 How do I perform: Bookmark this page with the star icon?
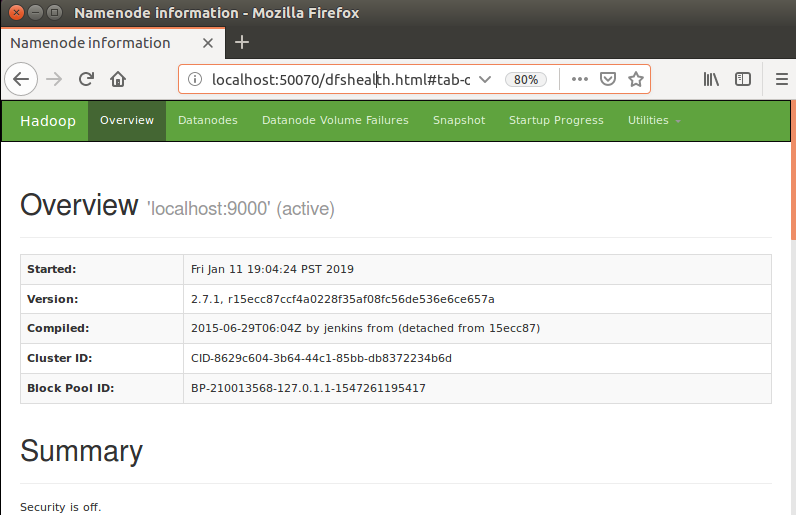(x=635, y=79)
